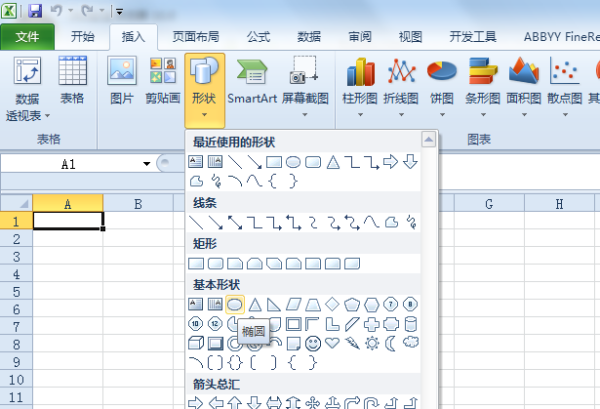
Task: Expand the Name Box dropdown arrow
Action: click(x=146, y=164)
